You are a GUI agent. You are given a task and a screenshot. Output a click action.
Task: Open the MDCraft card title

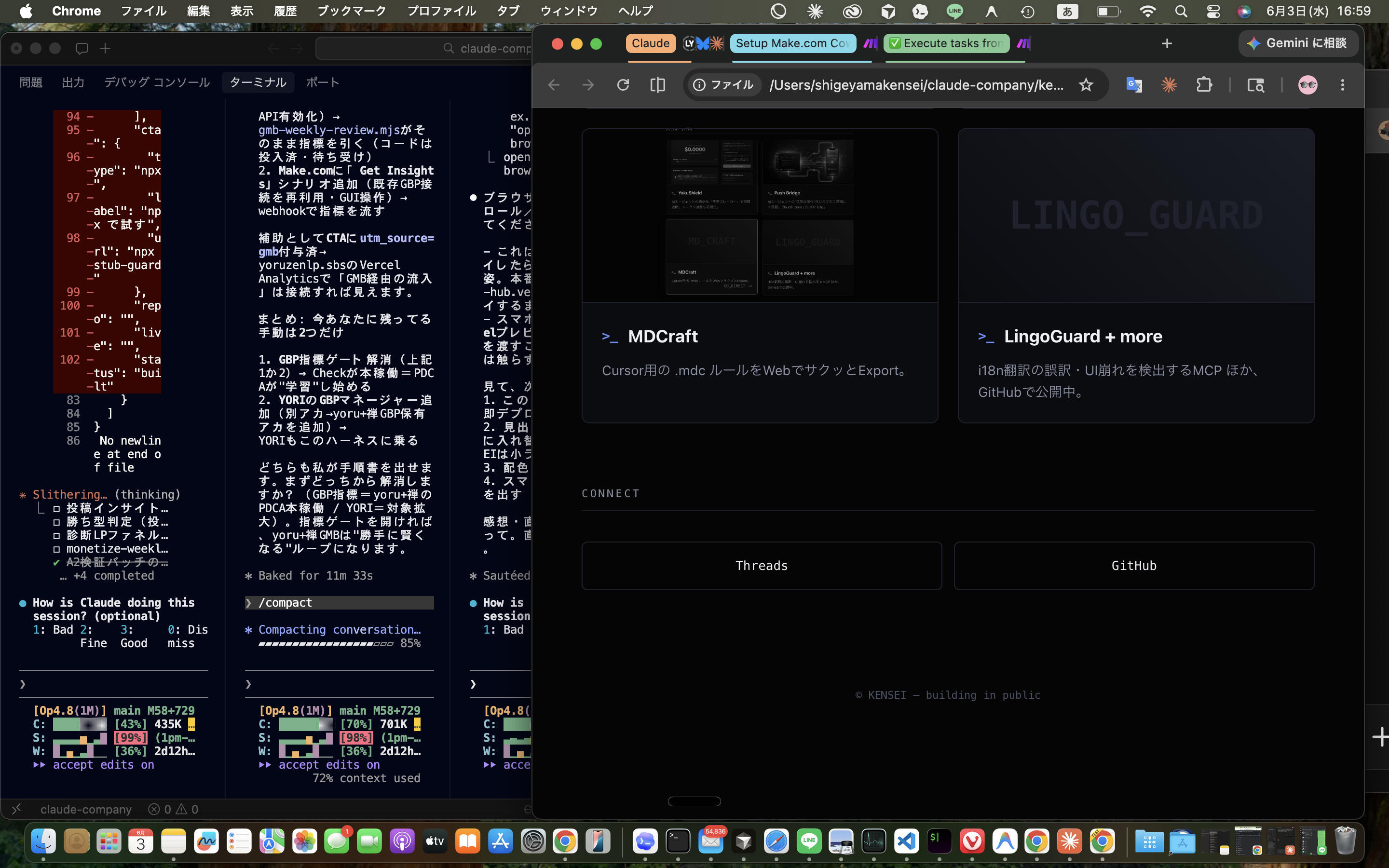click(x=662, y=337)
